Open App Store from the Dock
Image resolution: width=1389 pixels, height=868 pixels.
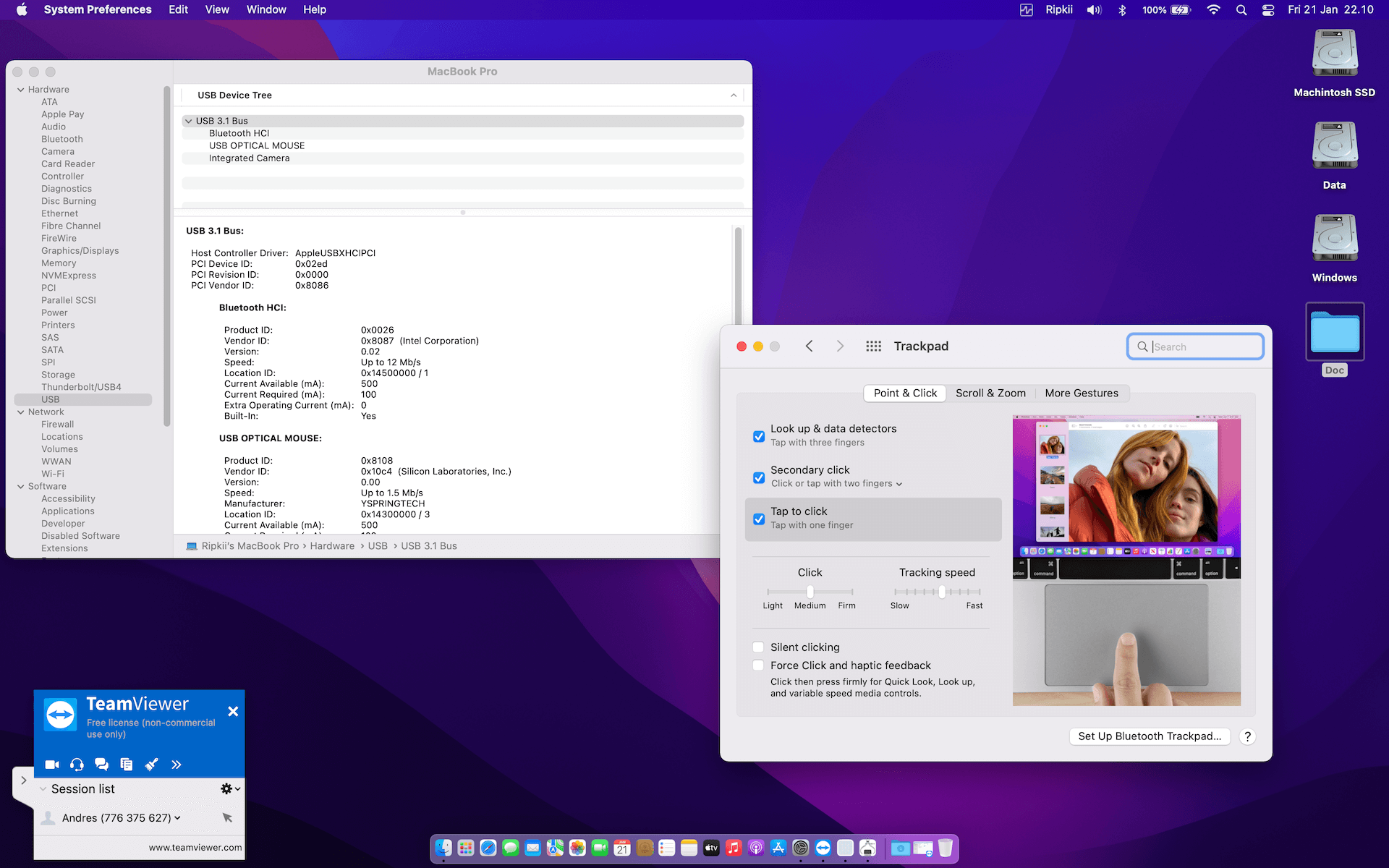click(x=778, y=848)
